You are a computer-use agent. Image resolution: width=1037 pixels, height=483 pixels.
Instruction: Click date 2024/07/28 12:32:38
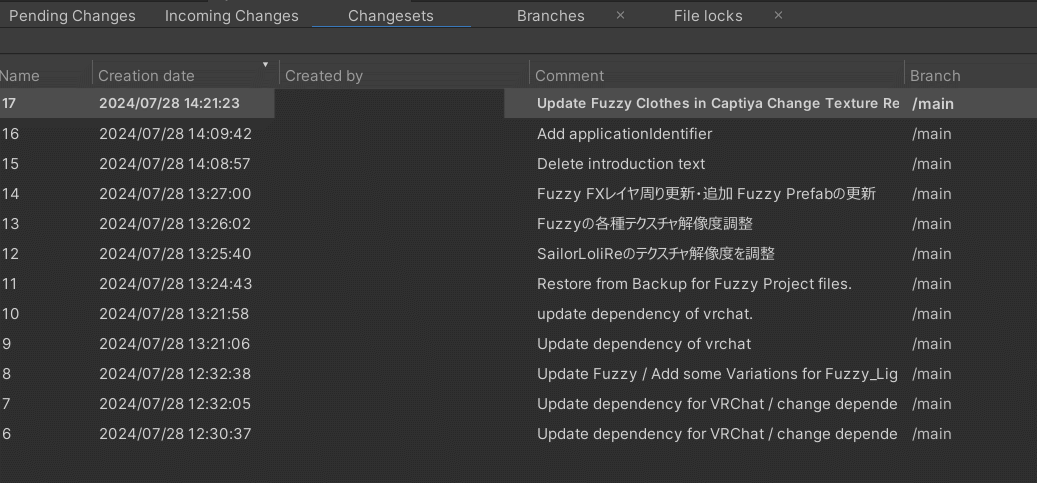[x=175, y=374]
